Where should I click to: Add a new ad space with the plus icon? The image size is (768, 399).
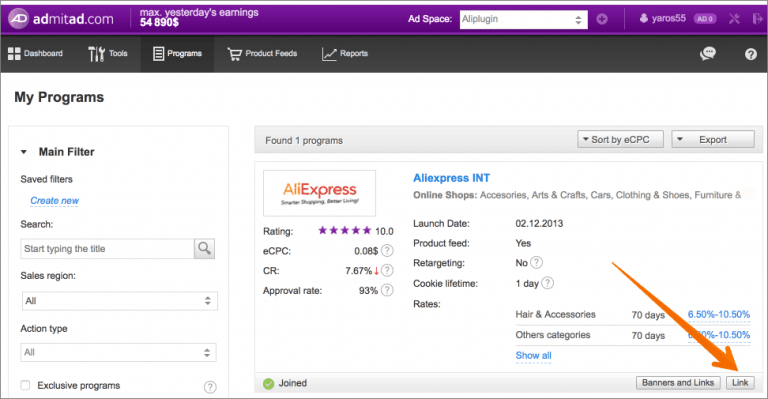coord(602,19)
